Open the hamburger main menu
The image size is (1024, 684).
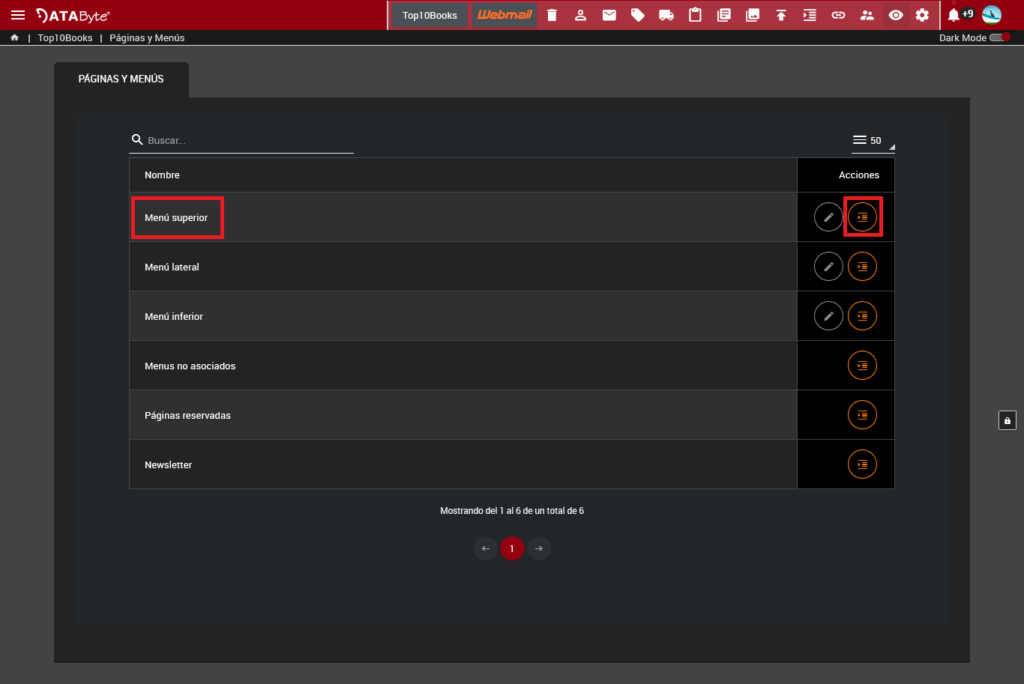(x=18, y=15)
